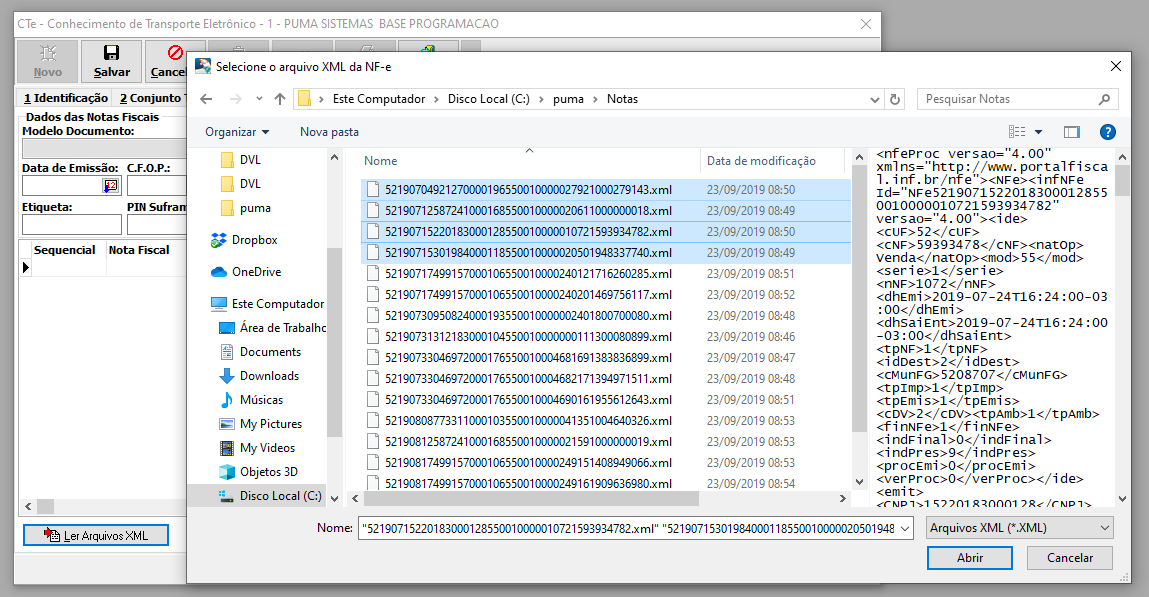This screenshot has height=597, width=1149.
Task: Click the back navigation arrow
Action: (206, 99)
